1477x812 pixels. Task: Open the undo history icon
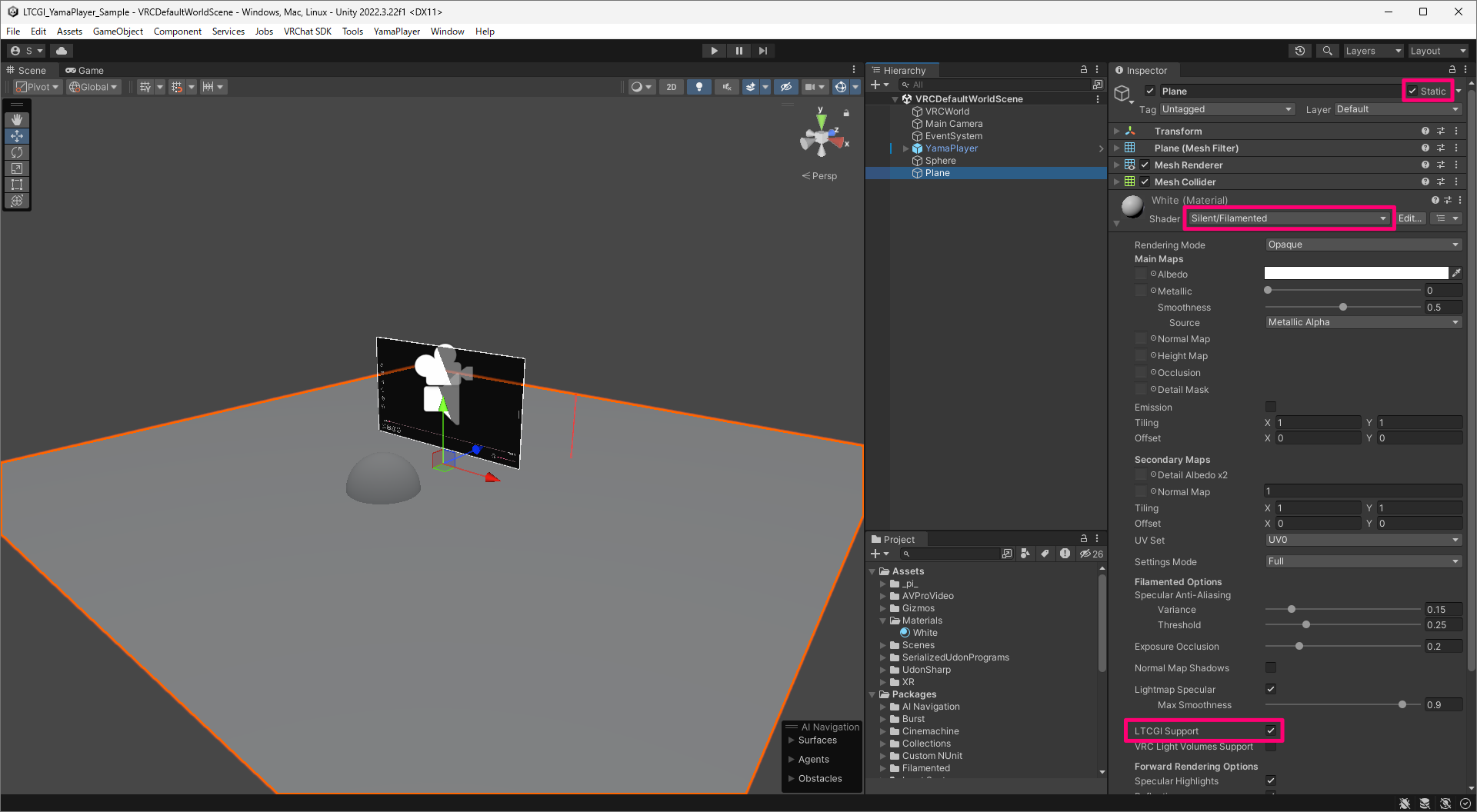coord(1300,51)
